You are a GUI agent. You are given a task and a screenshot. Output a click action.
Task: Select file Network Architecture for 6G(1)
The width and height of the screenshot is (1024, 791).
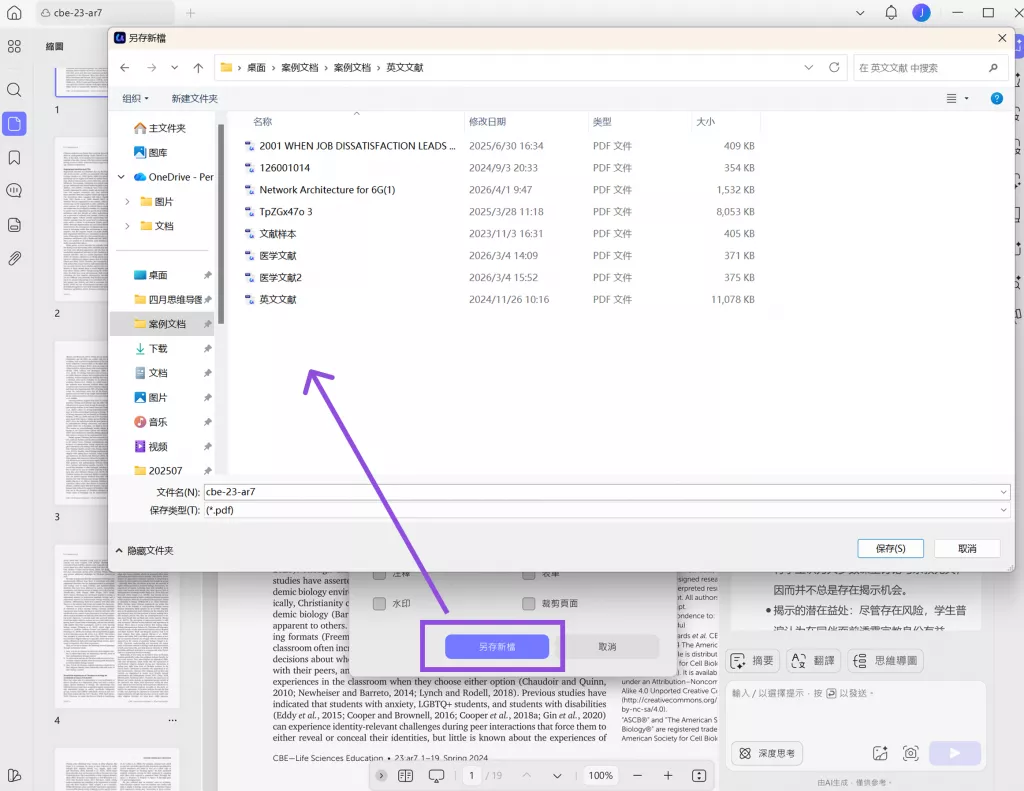tap(327, 190)
